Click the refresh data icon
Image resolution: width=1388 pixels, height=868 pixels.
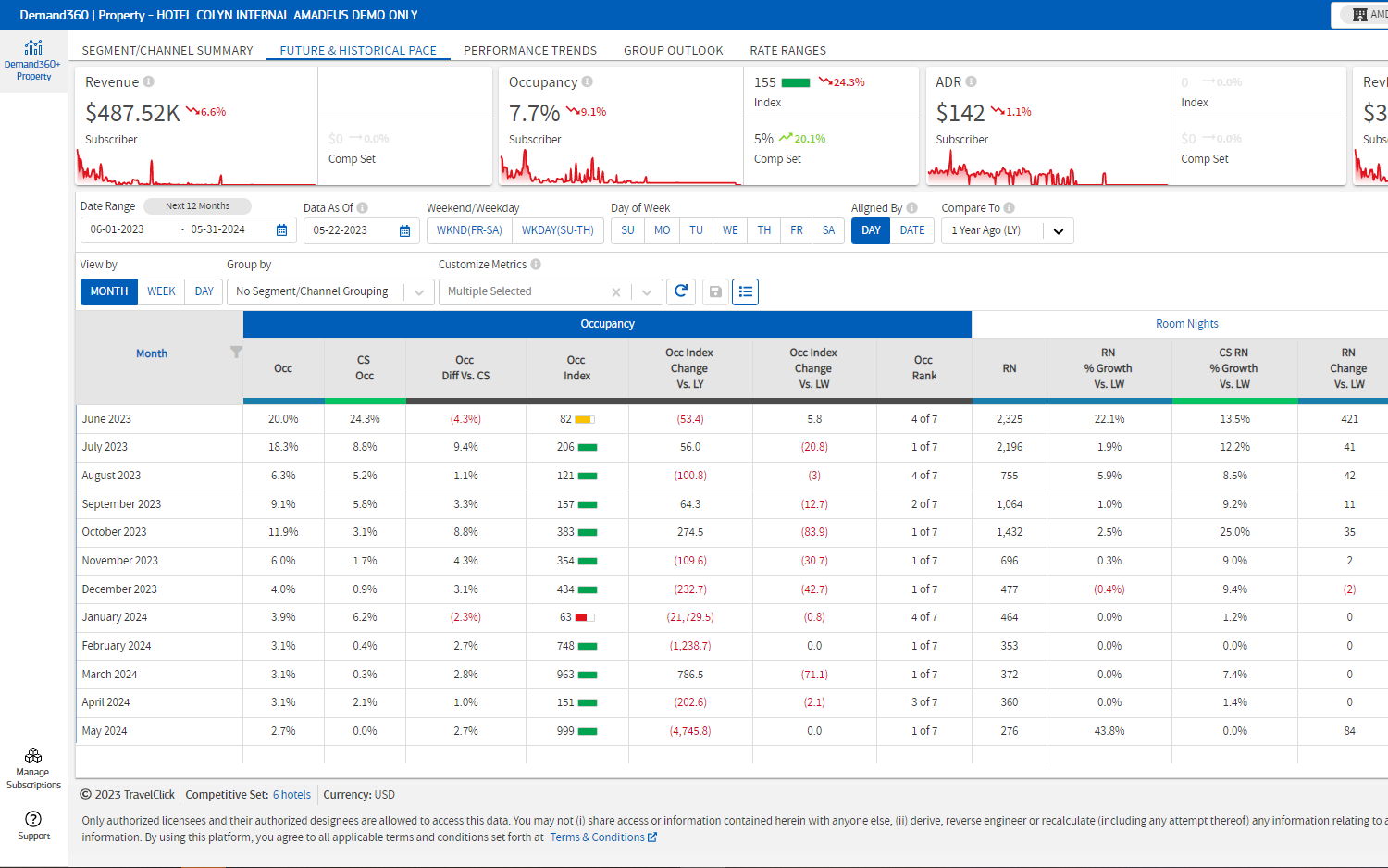681,291
